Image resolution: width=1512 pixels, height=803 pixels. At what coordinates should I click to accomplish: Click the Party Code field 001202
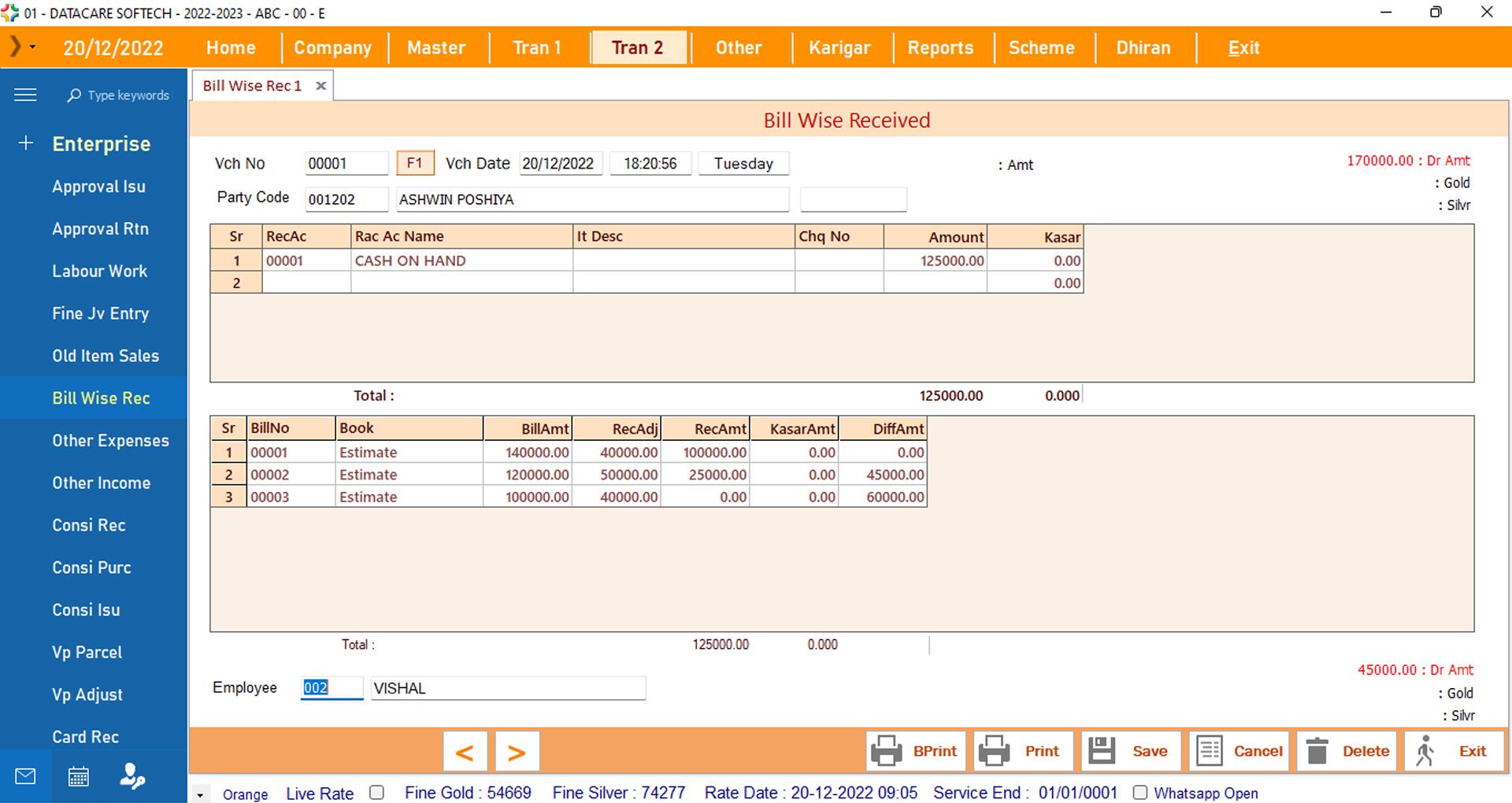coord(346,199)
